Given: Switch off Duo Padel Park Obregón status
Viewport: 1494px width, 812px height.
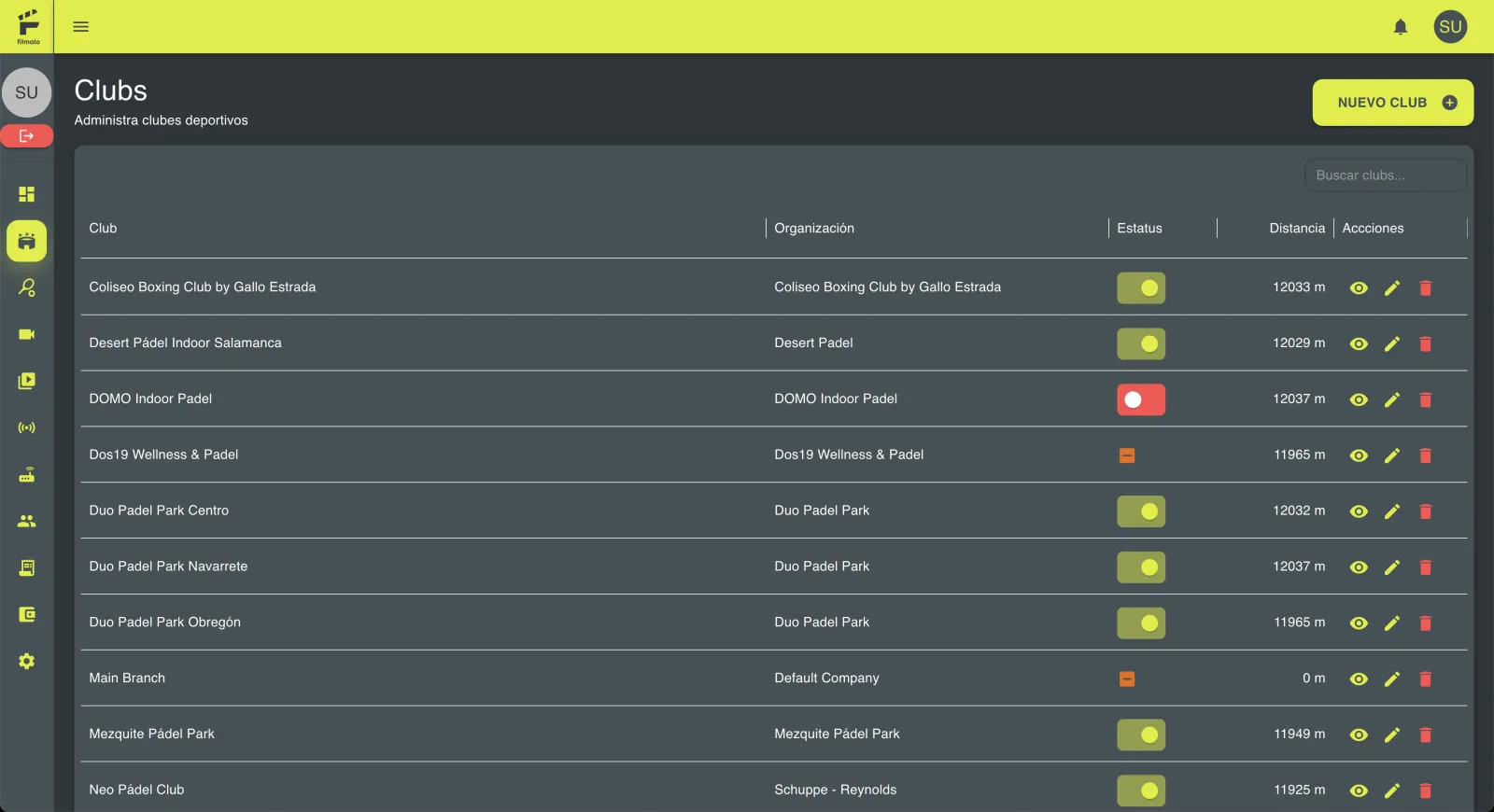Looking at the screenshot, I should [x=1141, y=623].
